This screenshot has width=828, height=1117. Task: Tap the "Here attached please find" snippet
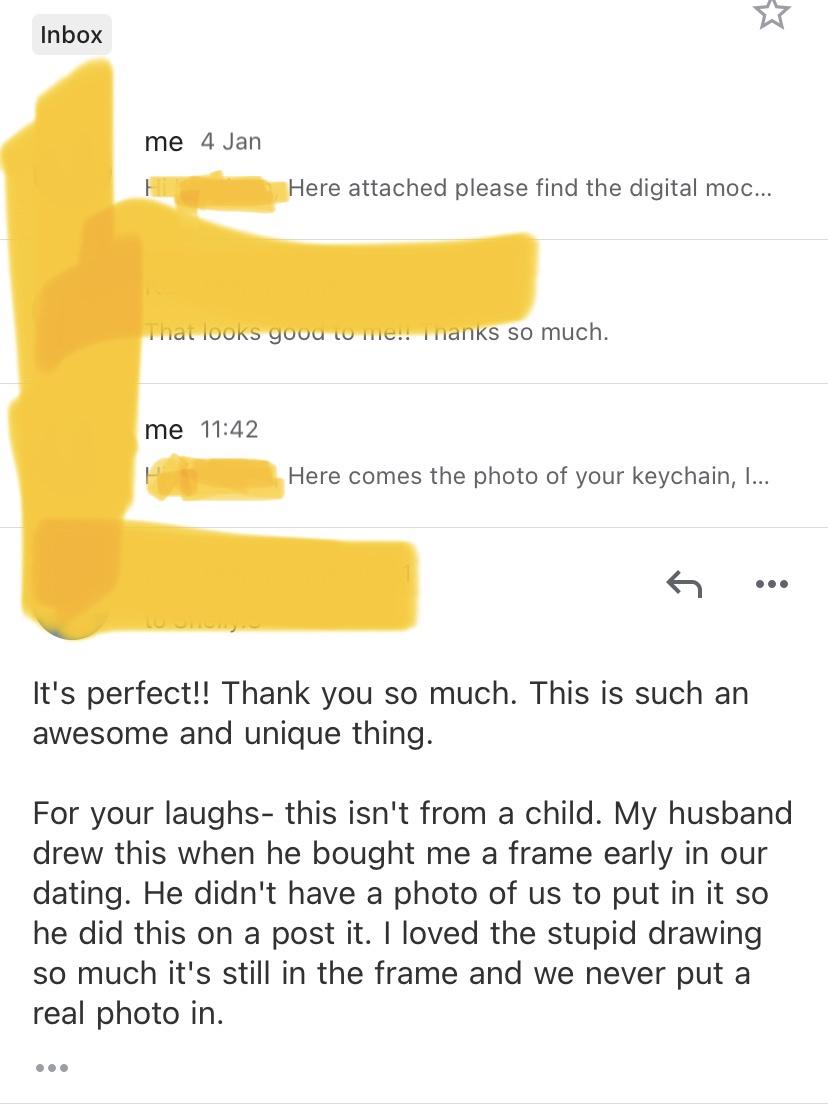coord(529,188)
